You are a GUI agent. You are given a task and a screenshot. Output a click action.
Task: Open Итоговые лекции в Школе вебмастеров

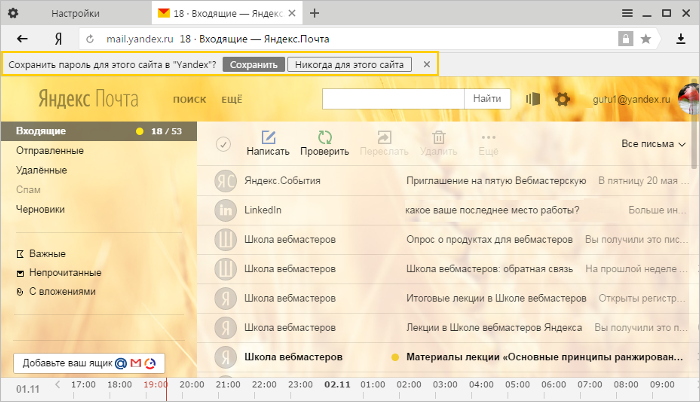496,298
